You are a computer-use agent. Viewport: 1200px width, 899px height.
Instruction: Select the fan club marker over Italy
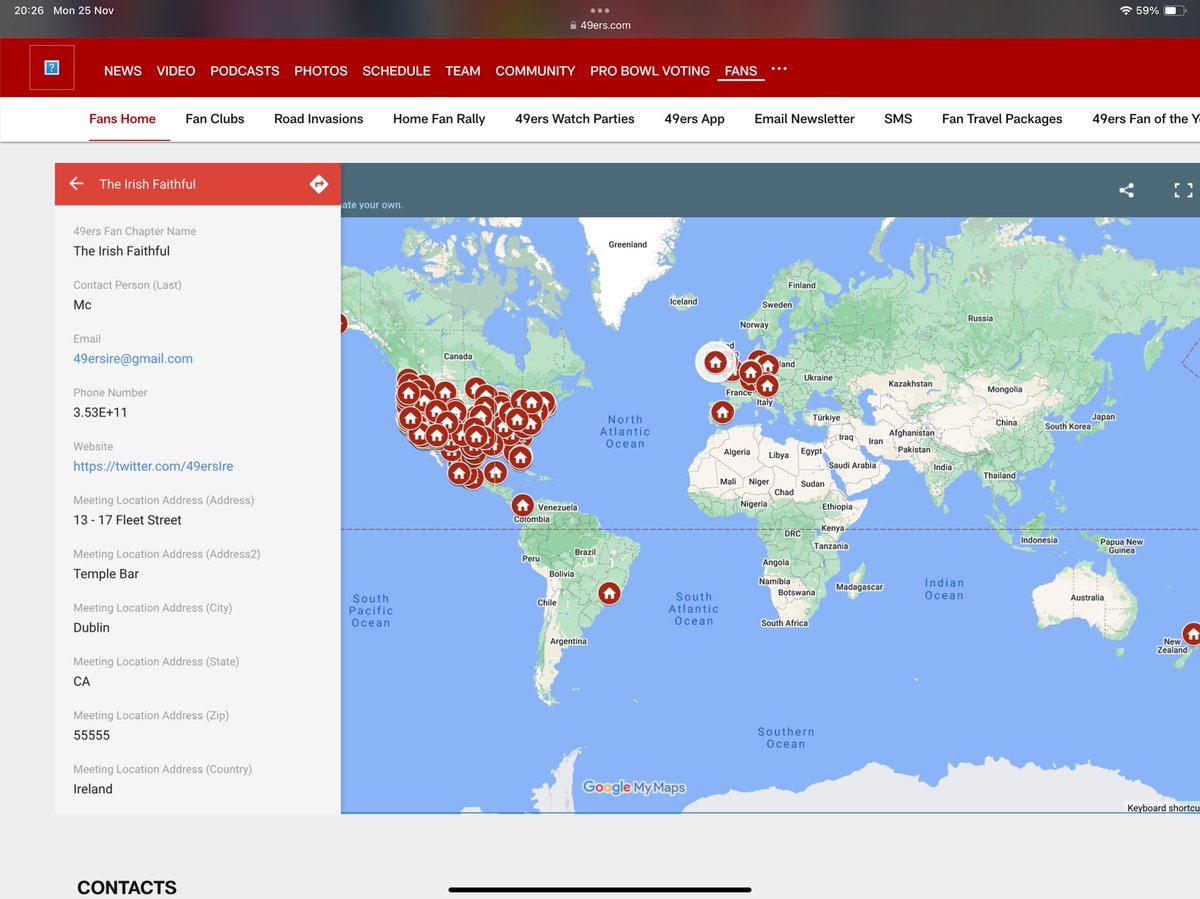tap(767, 385)
